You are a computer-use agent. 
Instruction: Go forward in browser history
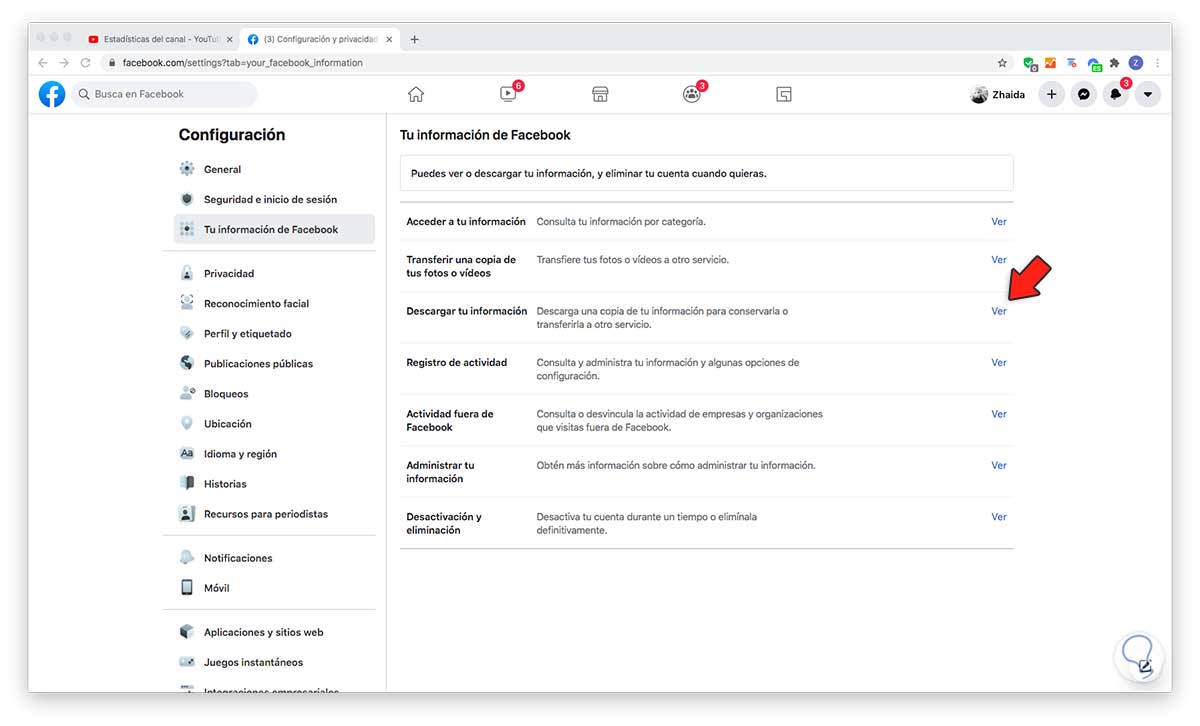pyautogui.click(x=64, y=62)
